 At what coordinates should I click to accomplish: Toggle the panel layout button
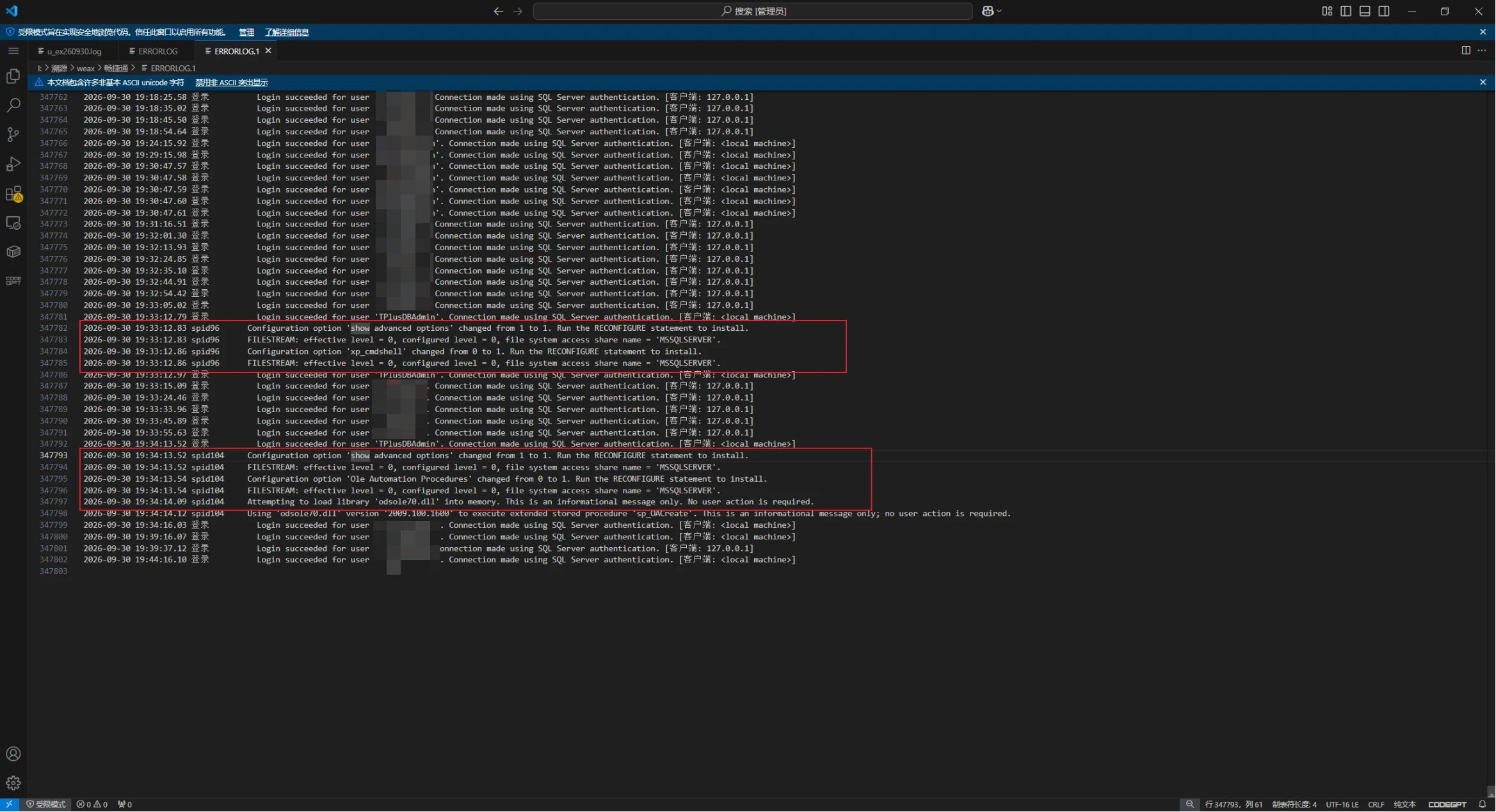pos(1365,11)
